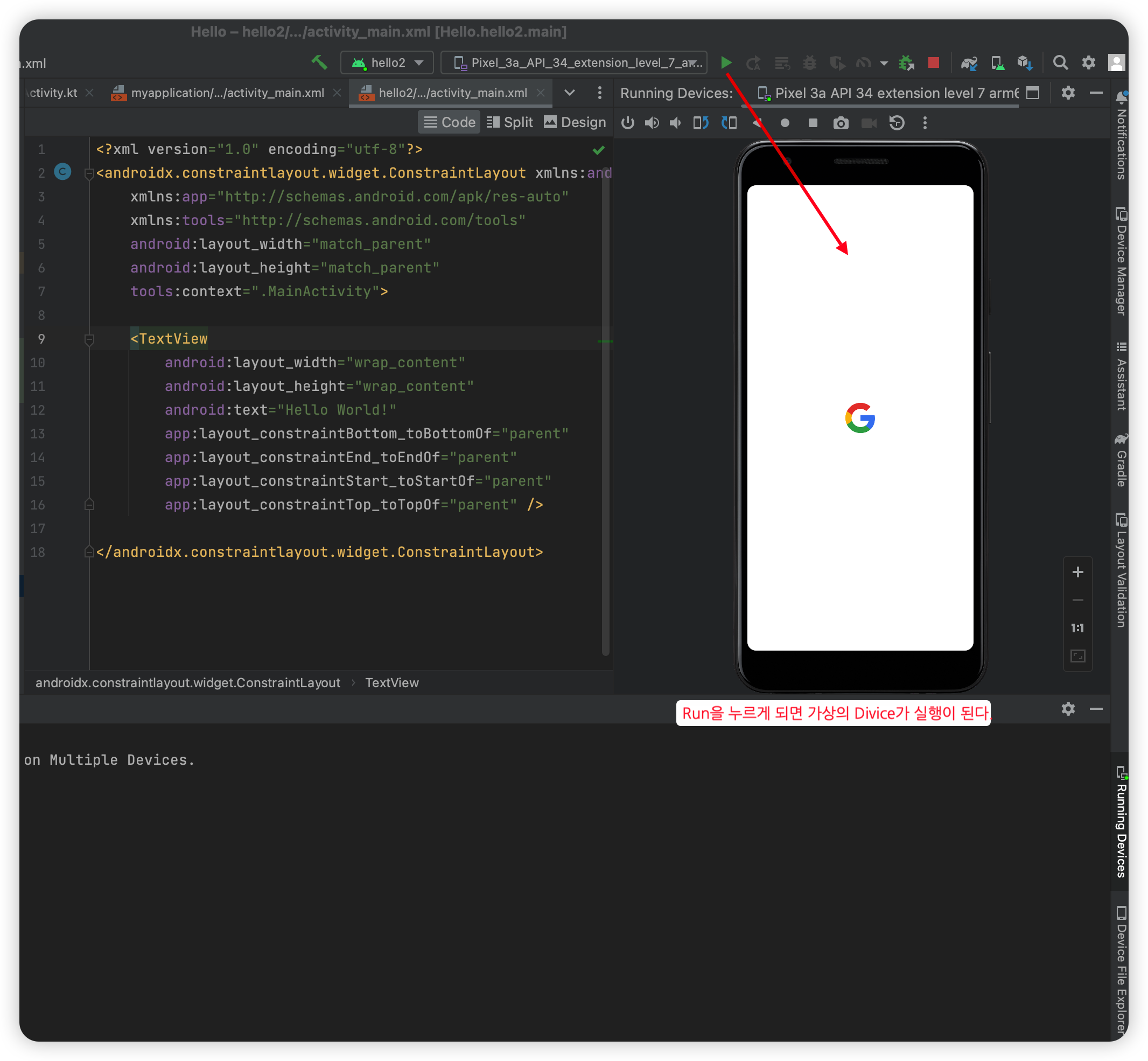Stop the running app with red square
Image resolution: width=1148 pixels, height=1061 pixels.
point(933,62)
